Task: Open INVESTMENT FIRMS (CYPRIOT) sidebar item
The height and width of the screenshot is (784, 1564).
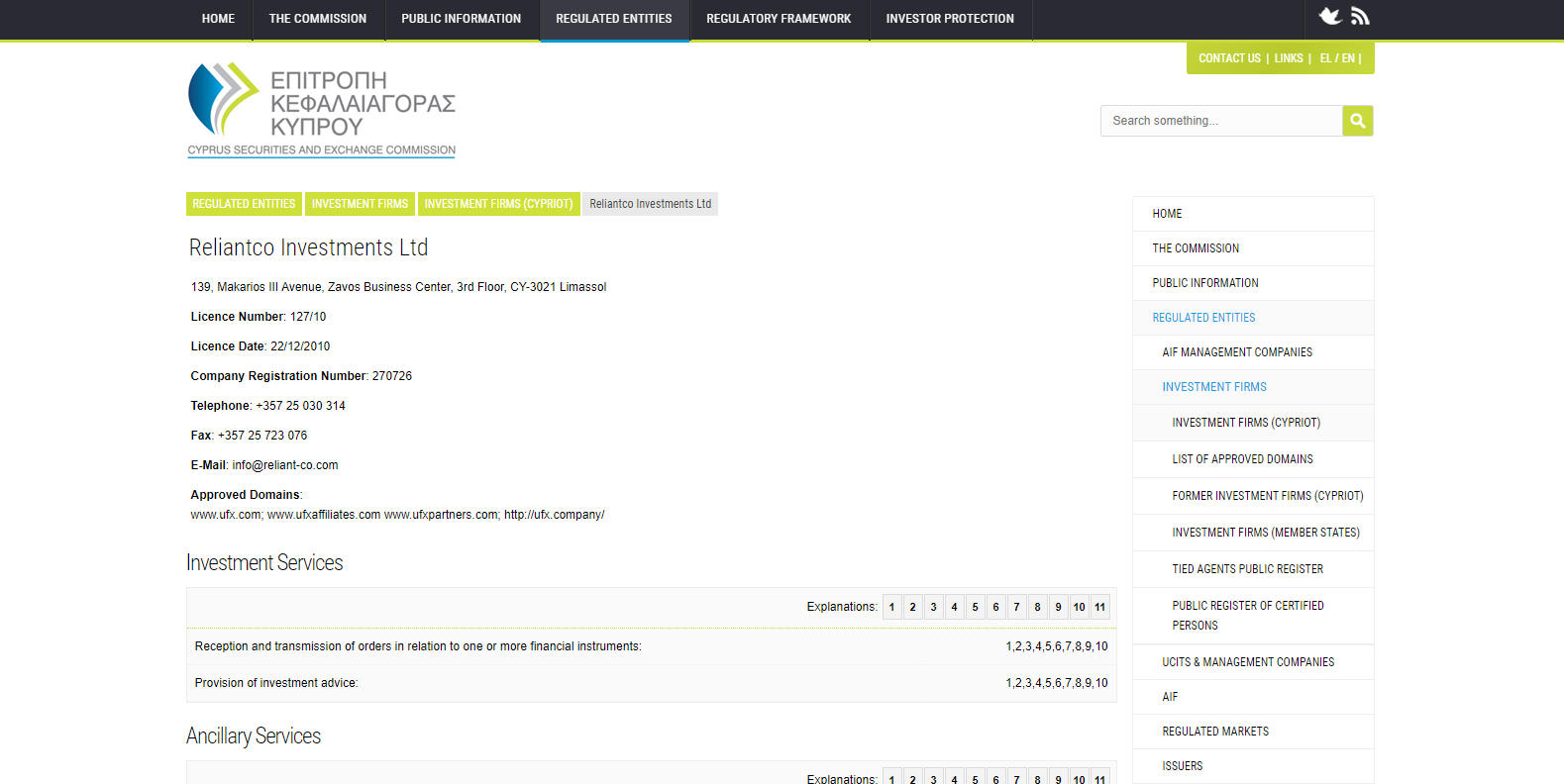Action: [1253, 423]
